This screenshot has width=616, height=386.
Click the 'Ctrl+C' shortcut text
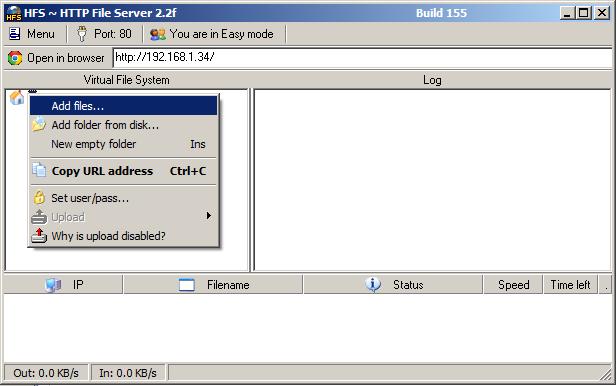(188, 171)
